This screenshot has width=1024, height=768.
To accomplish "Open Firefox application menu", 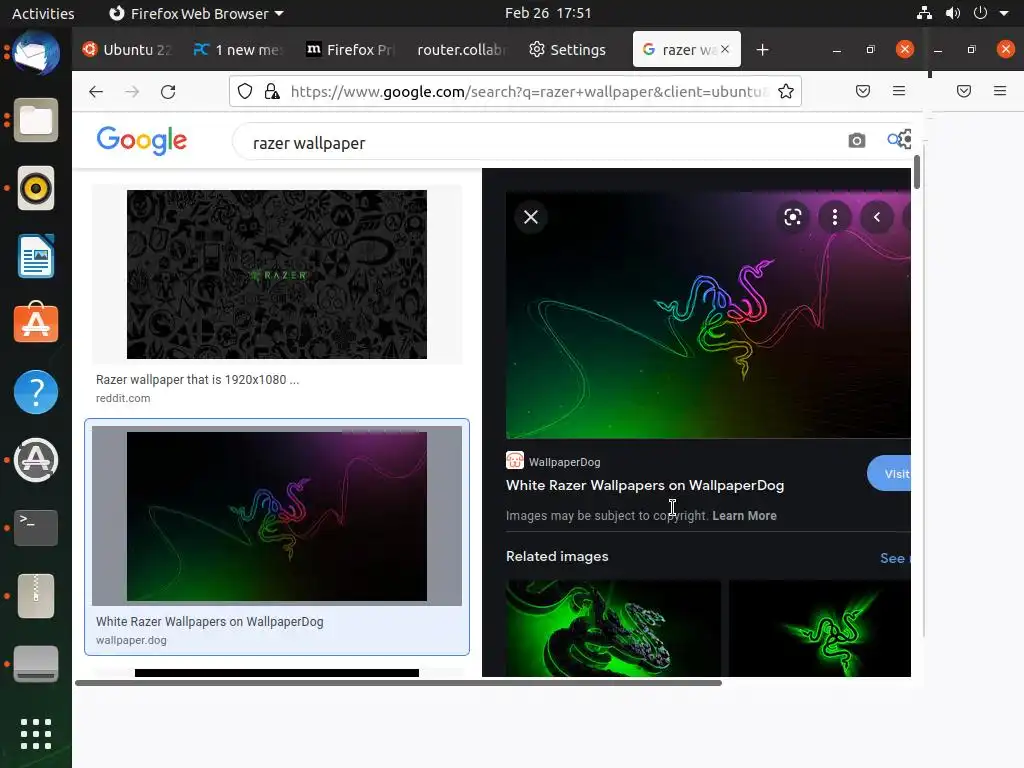I will coord(899,91).
